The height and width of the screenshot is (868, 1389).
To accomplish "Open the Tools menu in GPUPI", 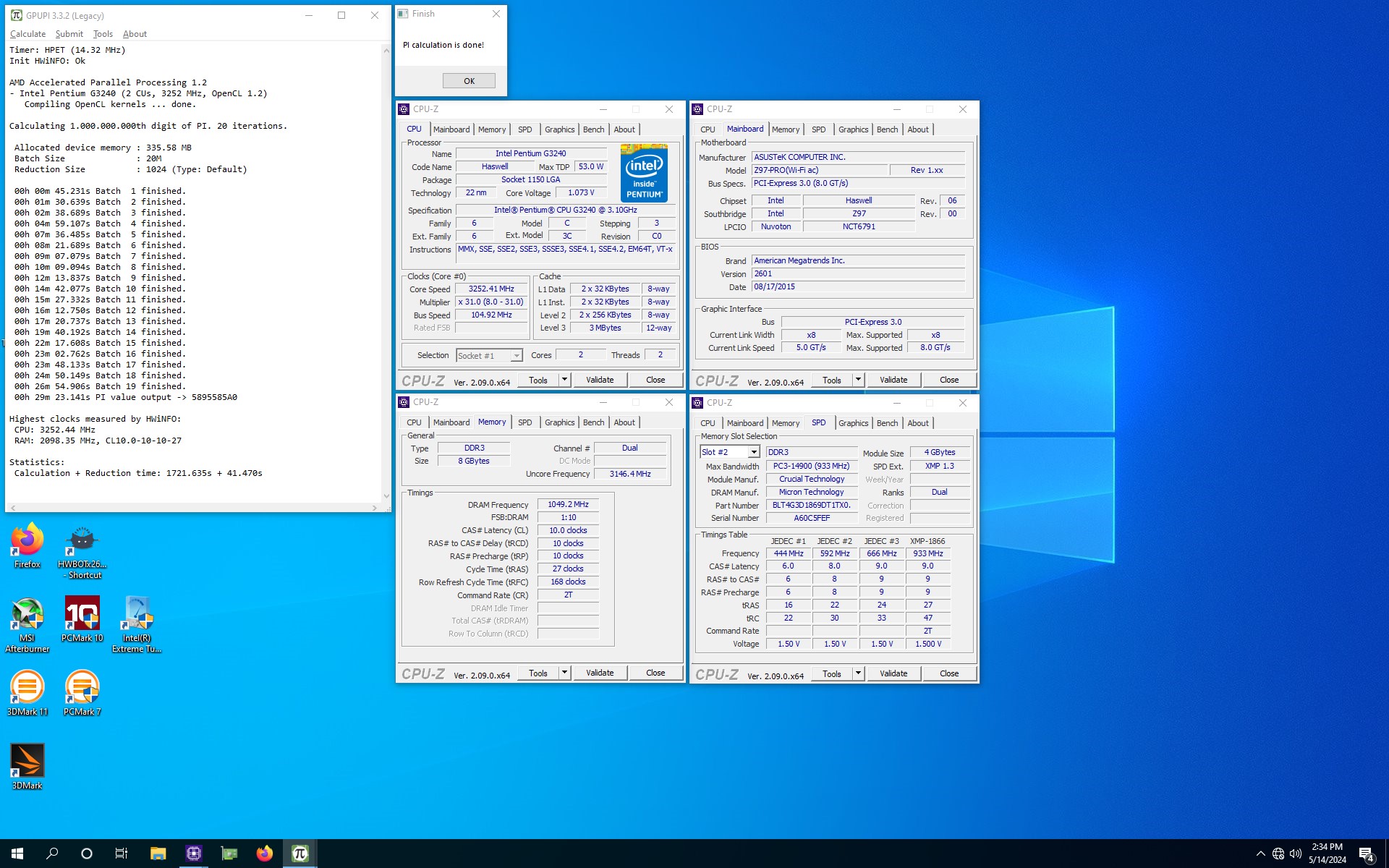I will (x=103, y=34).
